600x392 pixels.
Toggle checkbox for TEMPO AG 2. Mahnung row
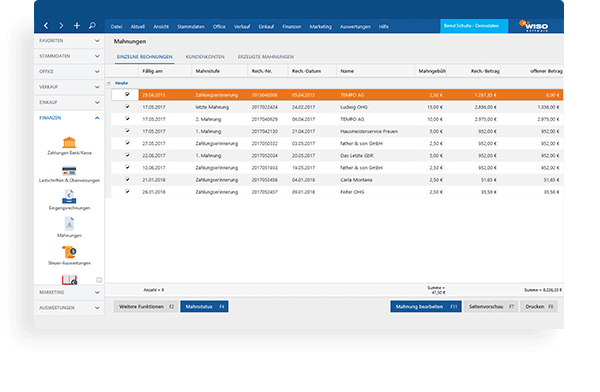pyautogui.click(x=127, y=119)
